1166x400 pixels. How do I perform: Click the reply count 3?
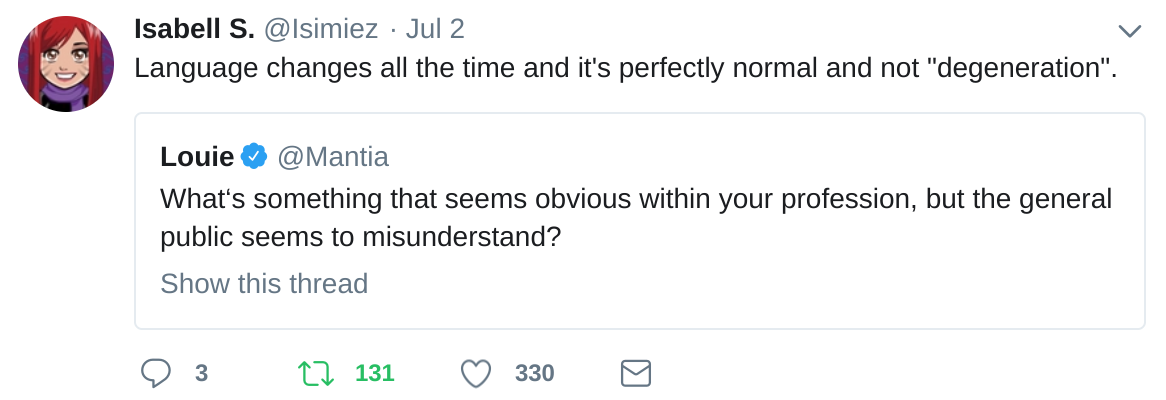pos(201,374)
